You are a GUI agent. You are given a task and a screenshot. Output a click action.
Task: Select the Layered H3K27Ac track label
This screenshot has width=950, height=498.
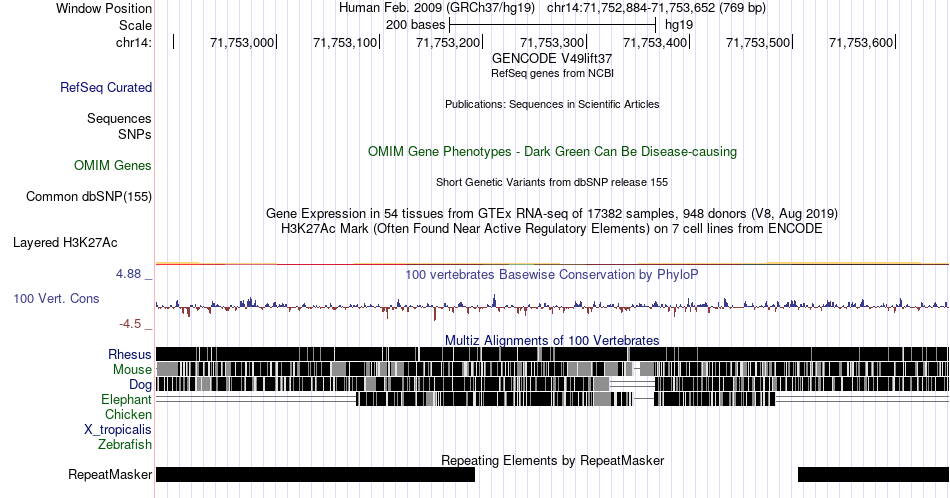pyautogui.click(x=65, y=242)
